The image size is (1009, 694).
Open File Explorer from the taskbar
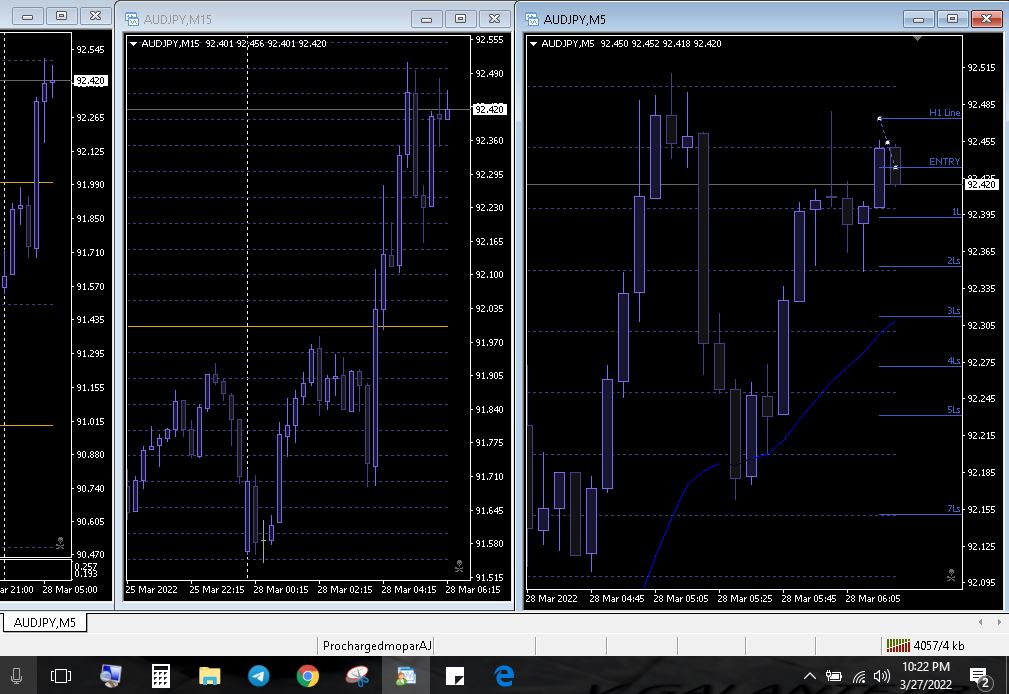click(x=210, y=676)
